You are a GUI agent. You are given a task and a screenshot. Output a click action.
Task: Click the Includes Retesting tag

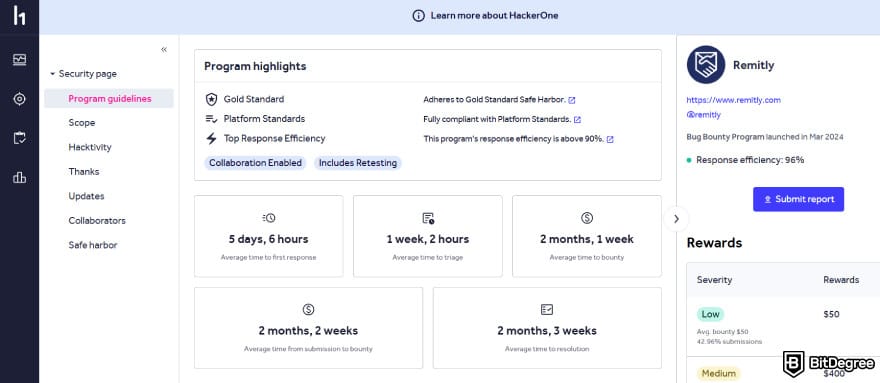point(358,163)
